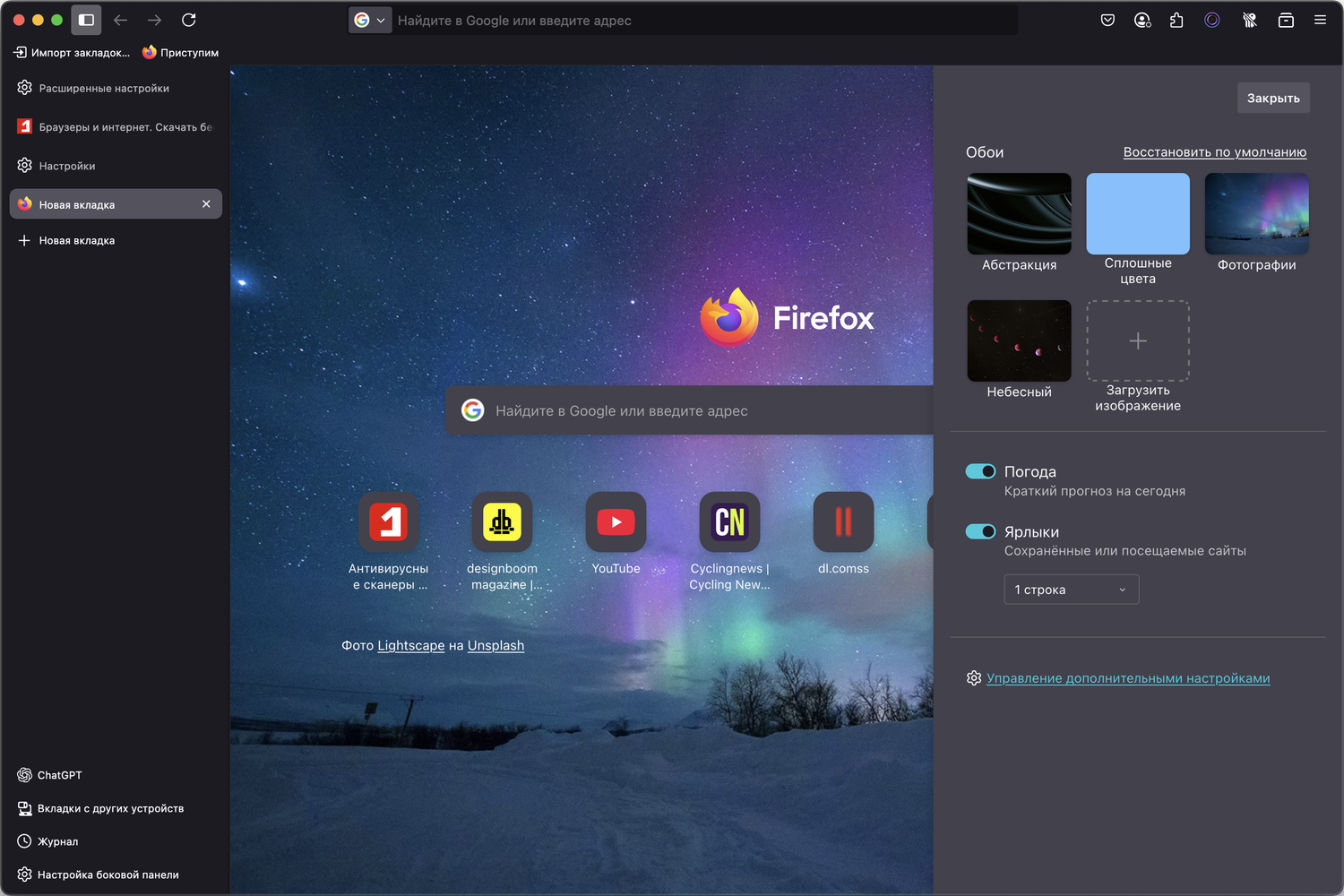Screen dimensions: 1344x896
Task: Click the purple circular extension icon
Action: click(1212, 20)
